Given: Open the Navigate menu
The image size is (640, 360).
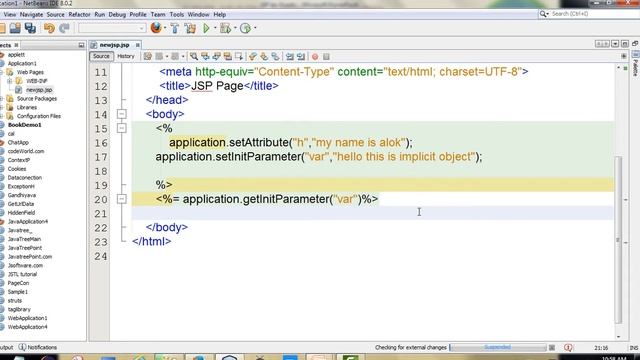Looking at the screenshot, I should 31,15.
